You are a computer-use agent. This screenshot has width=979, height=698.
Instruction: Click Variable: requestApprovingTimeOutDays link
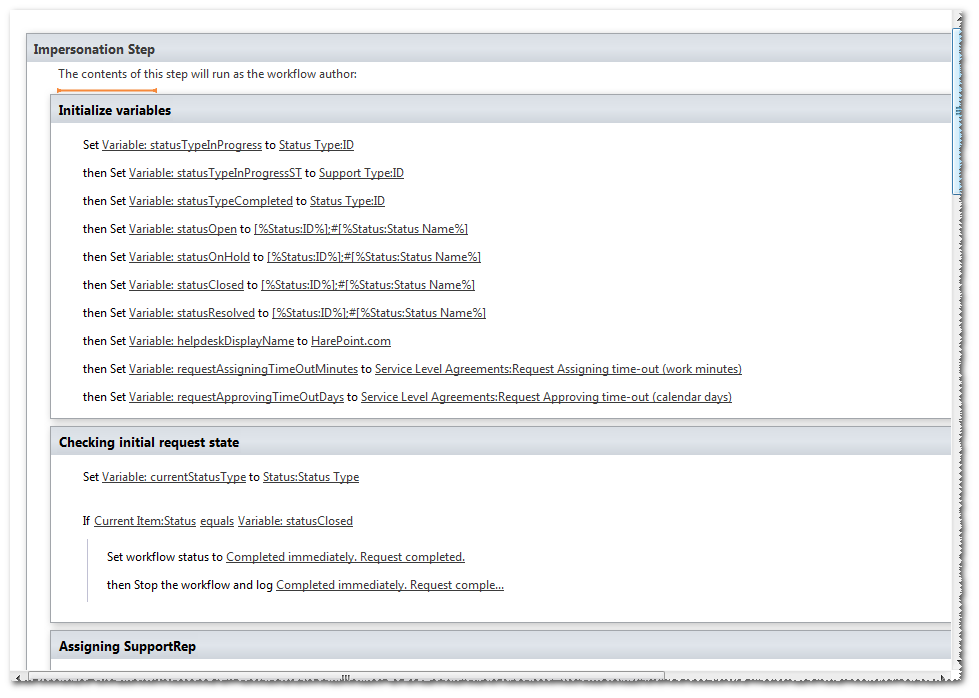point(236,397)
